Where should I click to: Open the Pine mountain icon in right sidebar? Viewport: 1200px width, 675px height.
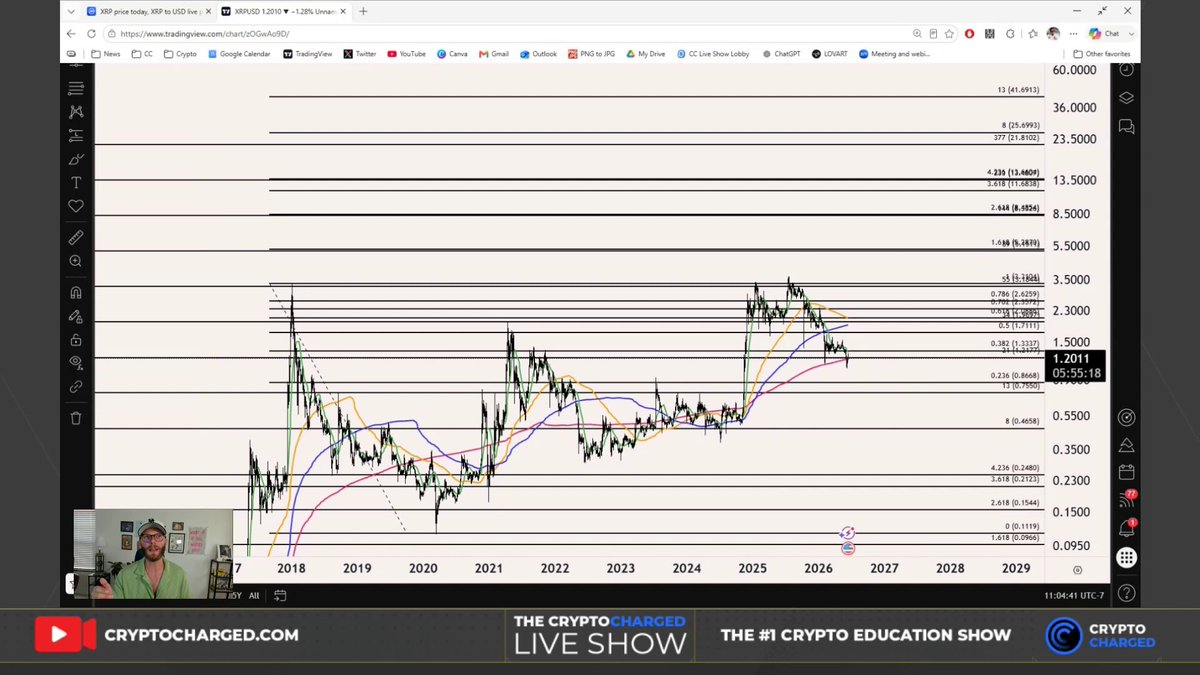[x=1127, y=445]
